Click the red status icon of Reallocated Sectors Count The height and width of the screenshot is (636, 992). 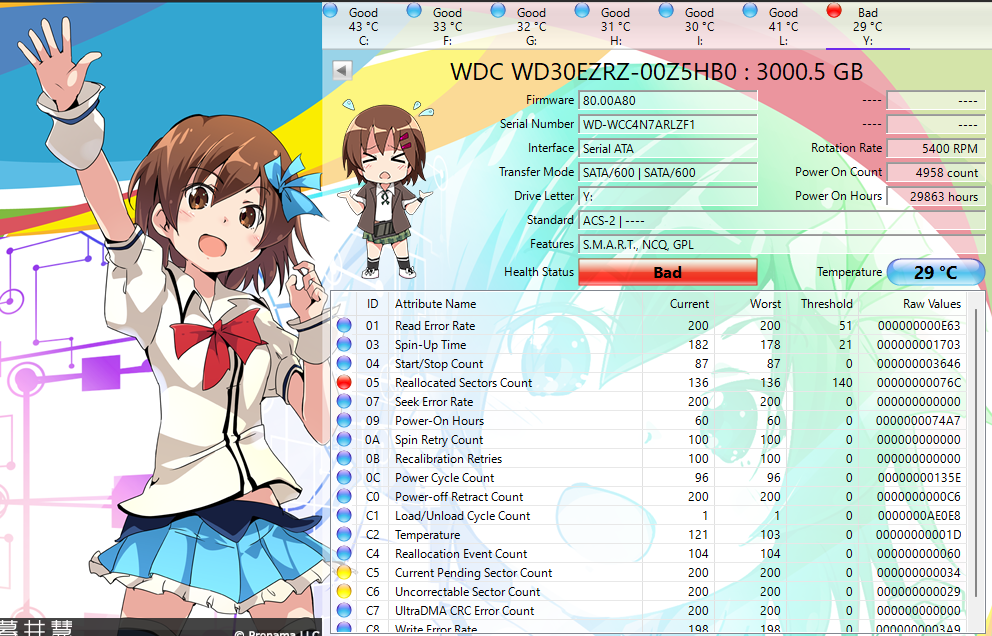(344, 382)
